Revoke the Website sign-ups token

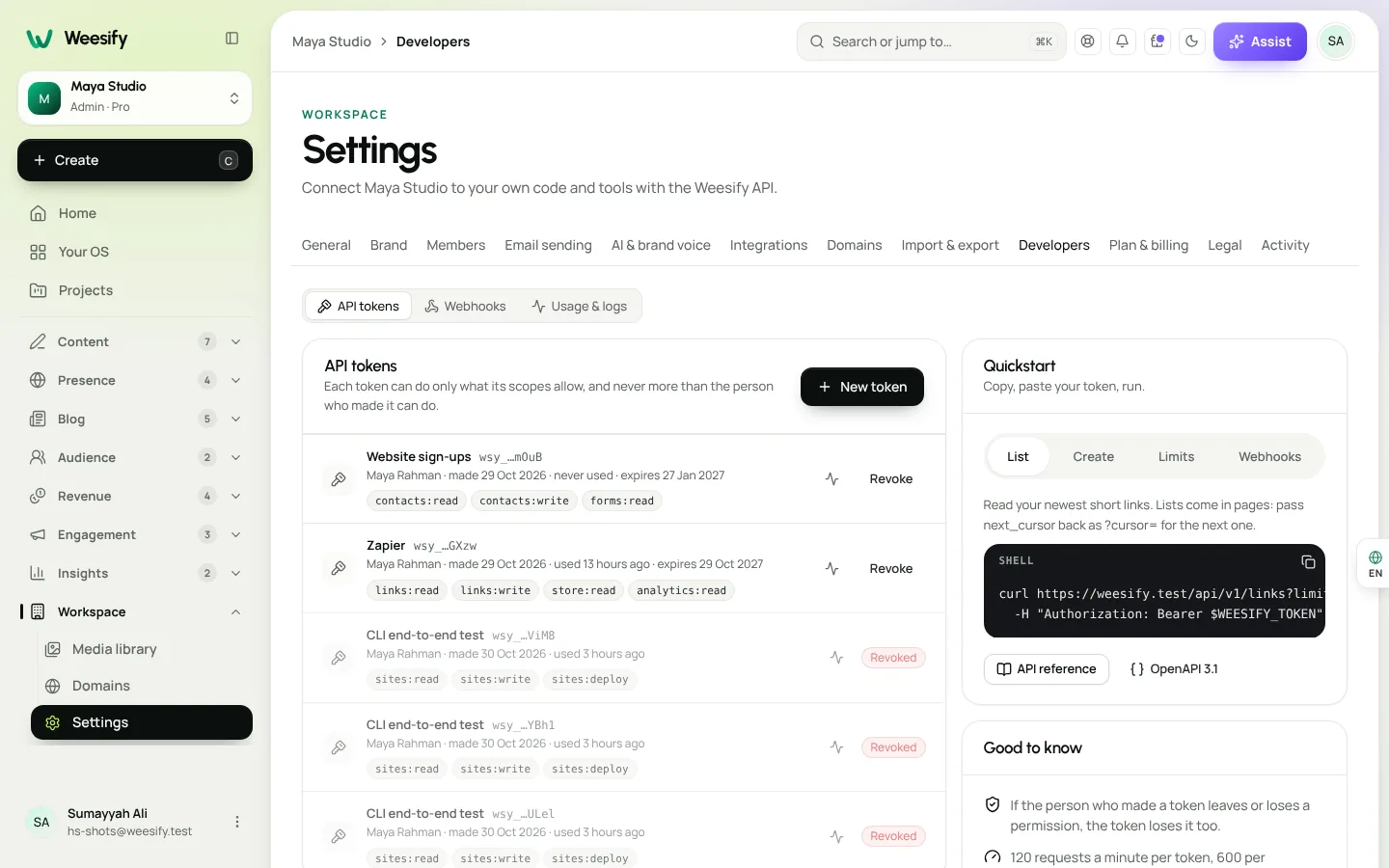coord(891,479)
